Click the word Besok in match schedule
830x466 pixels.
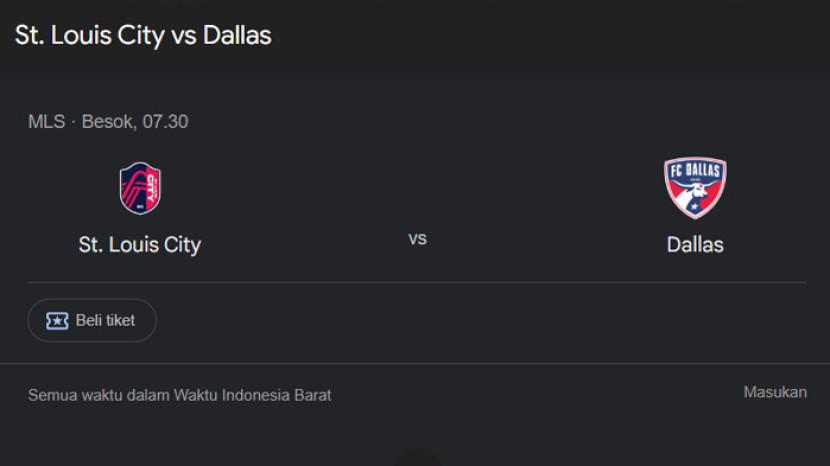click(107, 122)
